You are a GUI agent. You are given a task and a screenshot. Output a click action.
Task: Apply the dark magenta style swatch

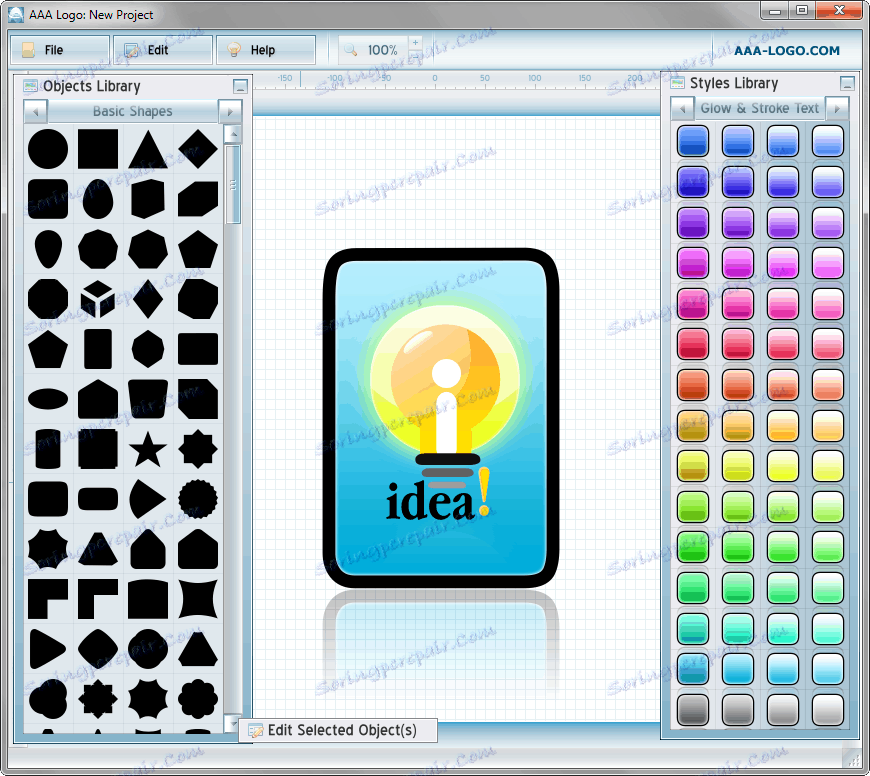(692, 263)
